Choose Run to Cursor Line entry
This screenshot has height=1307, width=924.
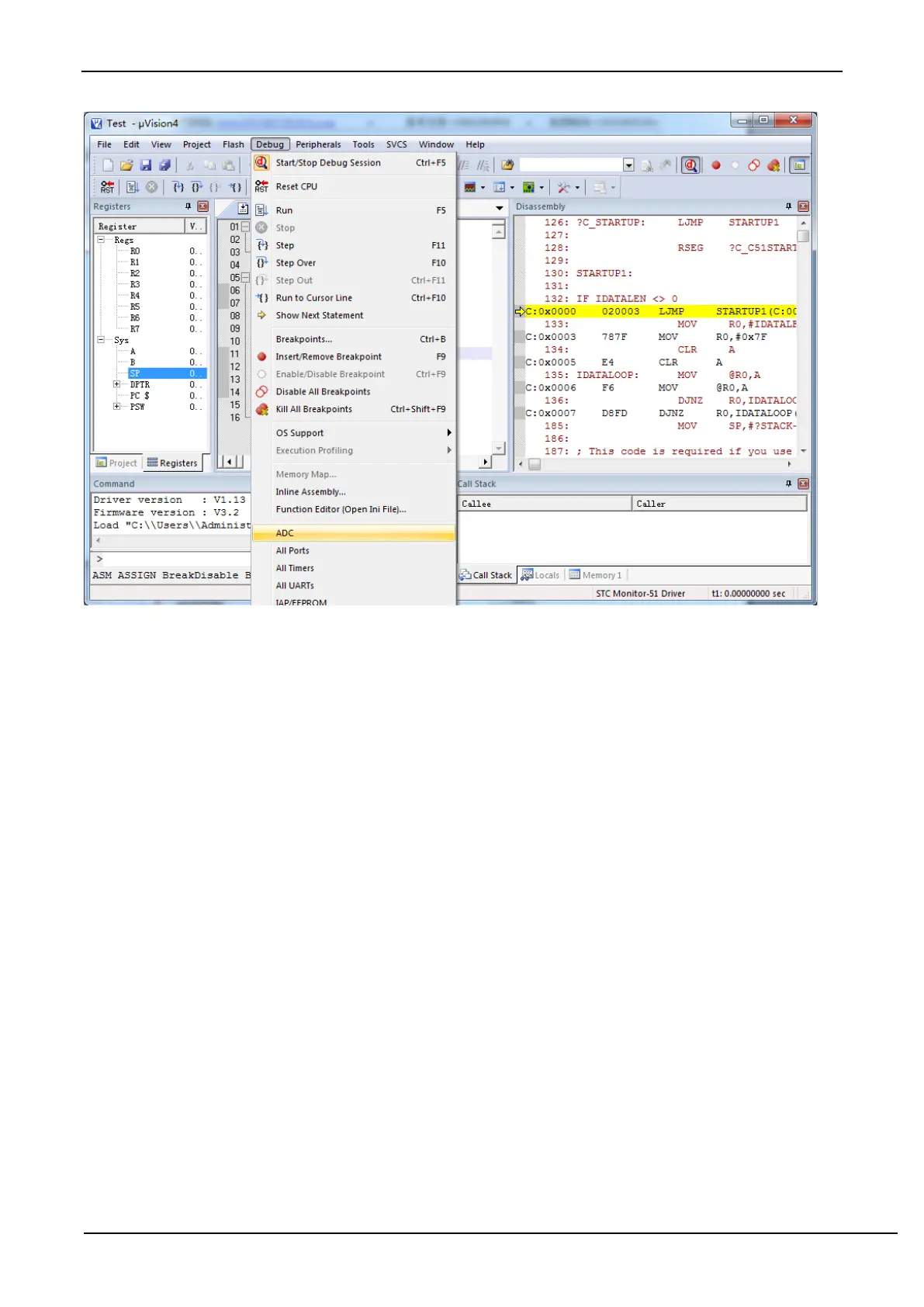pyautogui.click(x=354, y=298)
